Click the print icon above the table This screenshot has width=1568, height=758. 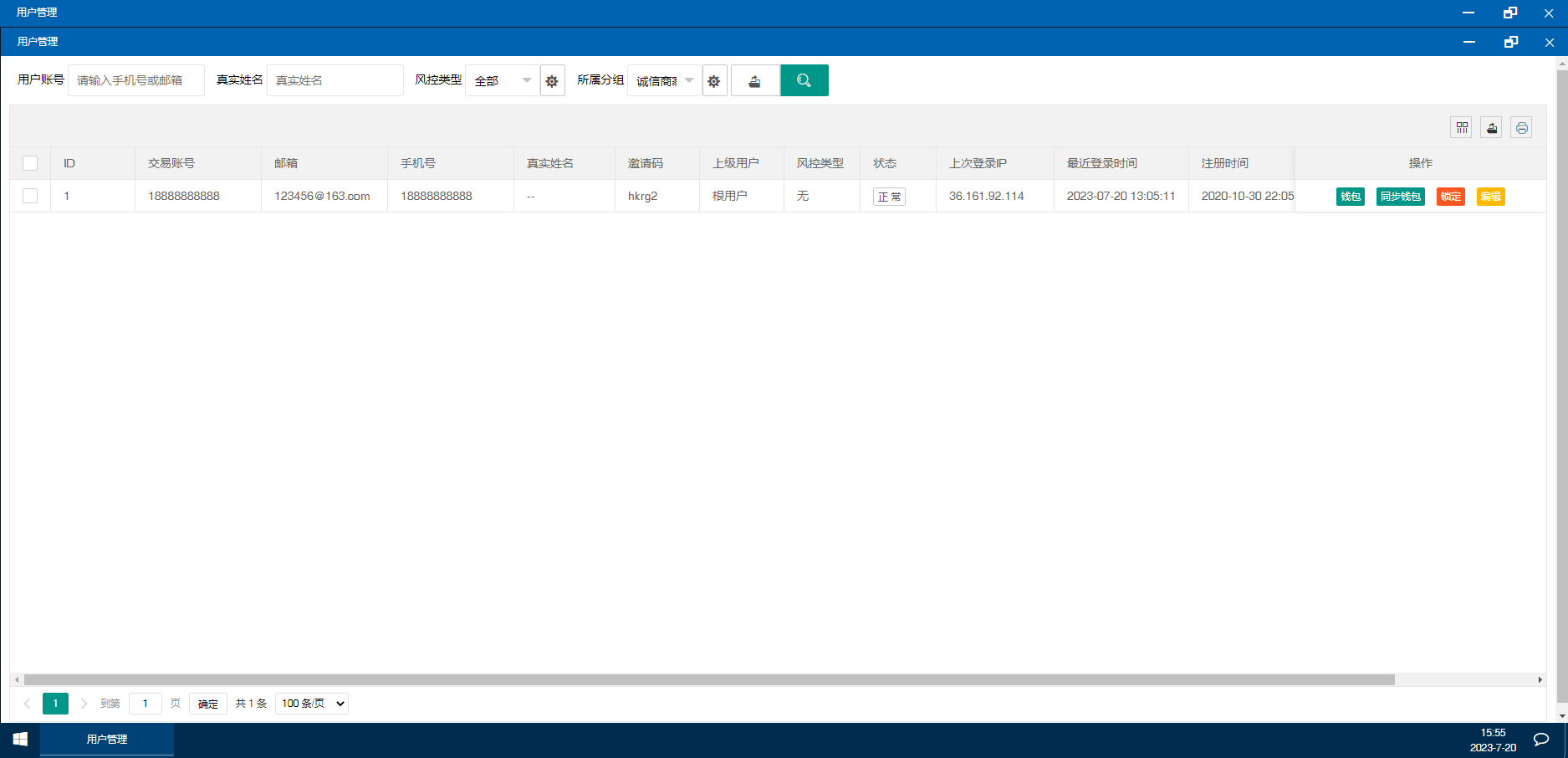coord(1521,127)
